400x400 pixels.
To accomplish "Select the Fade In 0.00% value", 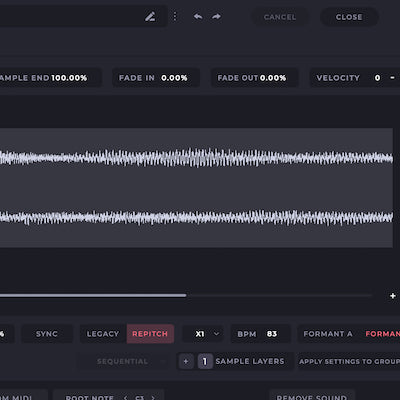I will (x=174, y=78).
